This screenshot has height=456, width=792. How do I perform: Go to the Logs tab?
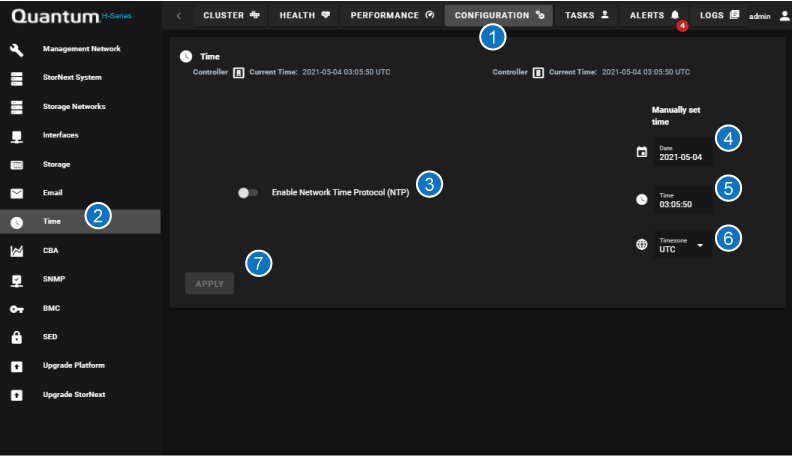(x=720, y=16)
